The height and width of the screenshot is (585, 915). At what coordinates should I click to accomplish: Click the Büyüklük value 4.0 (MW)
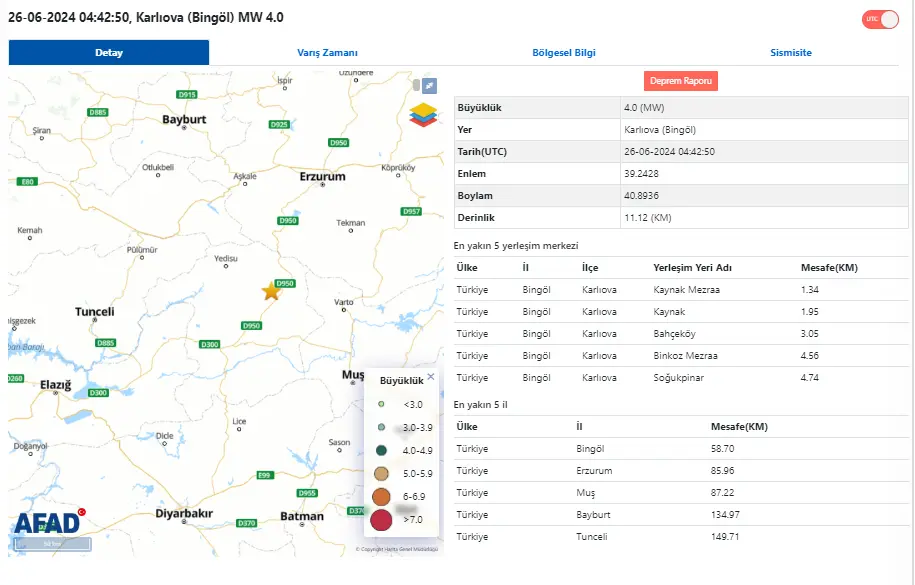644,107
